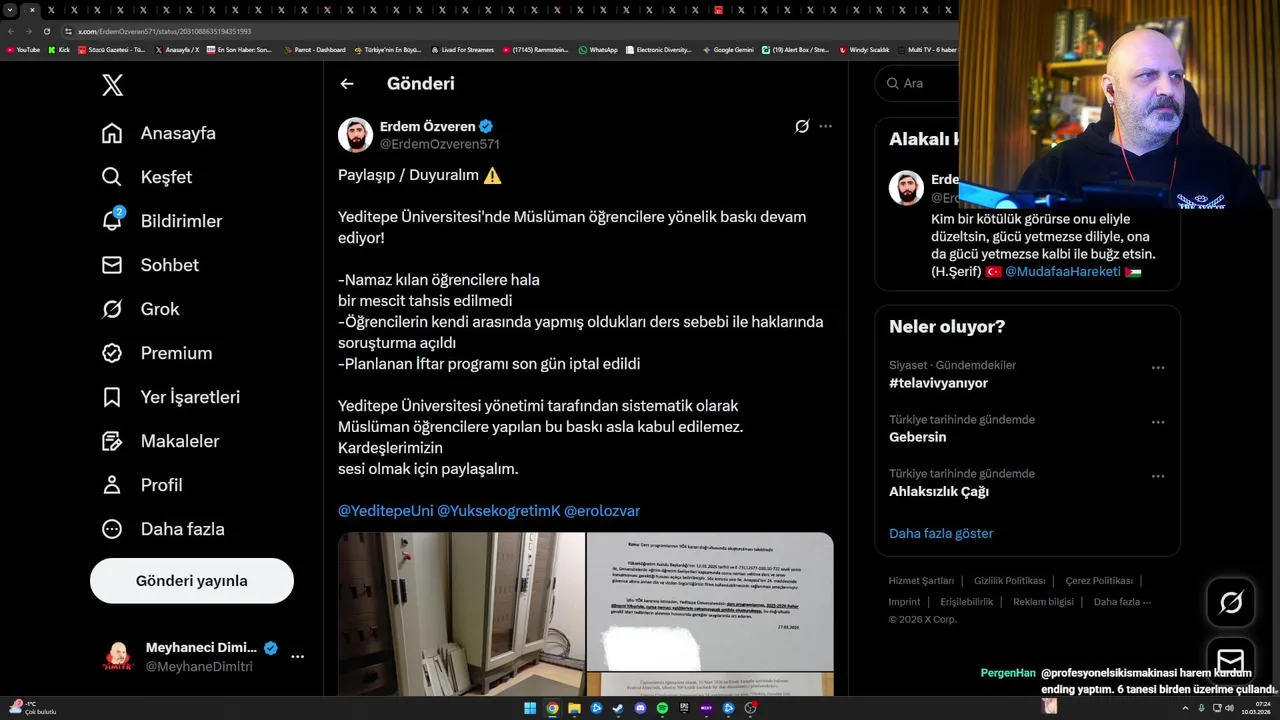
Task: Open Makaleler articles
Action: 161,441
